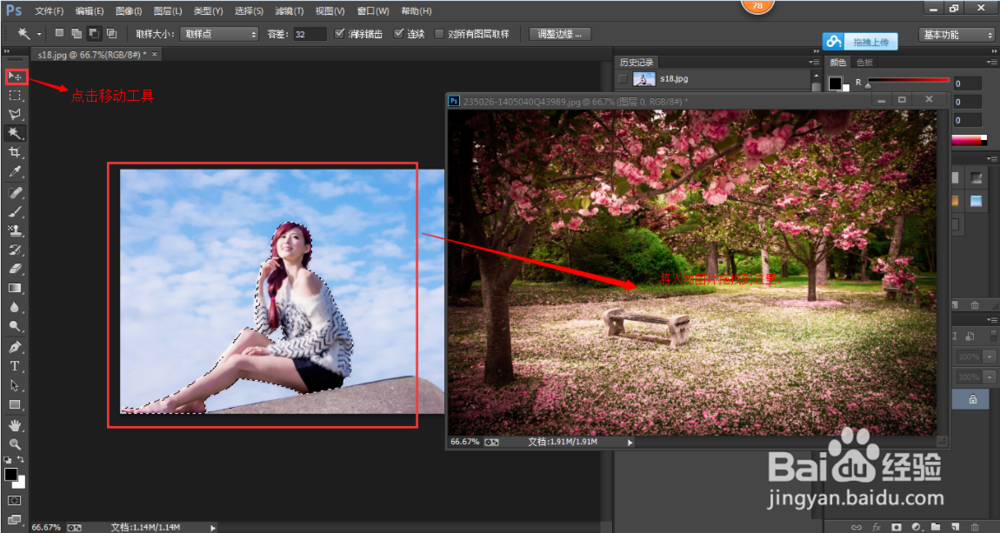Select the Gradient tool
The image size is (1000, 533).
click(15, 288)
